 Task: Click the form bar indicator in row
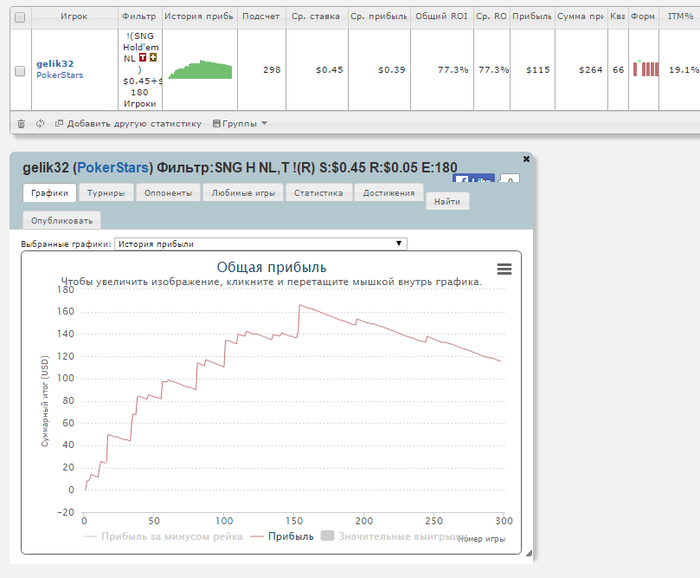click(x=646, y=69)
